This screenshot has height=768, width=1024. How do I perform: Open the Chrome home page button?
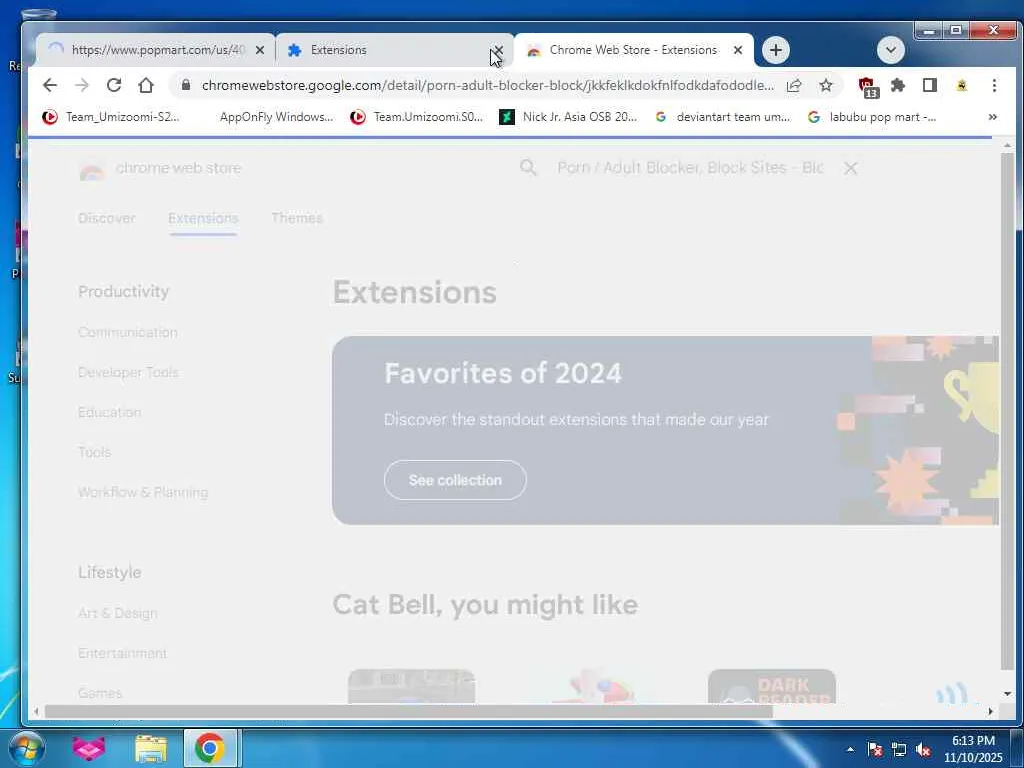coord(146,85)
